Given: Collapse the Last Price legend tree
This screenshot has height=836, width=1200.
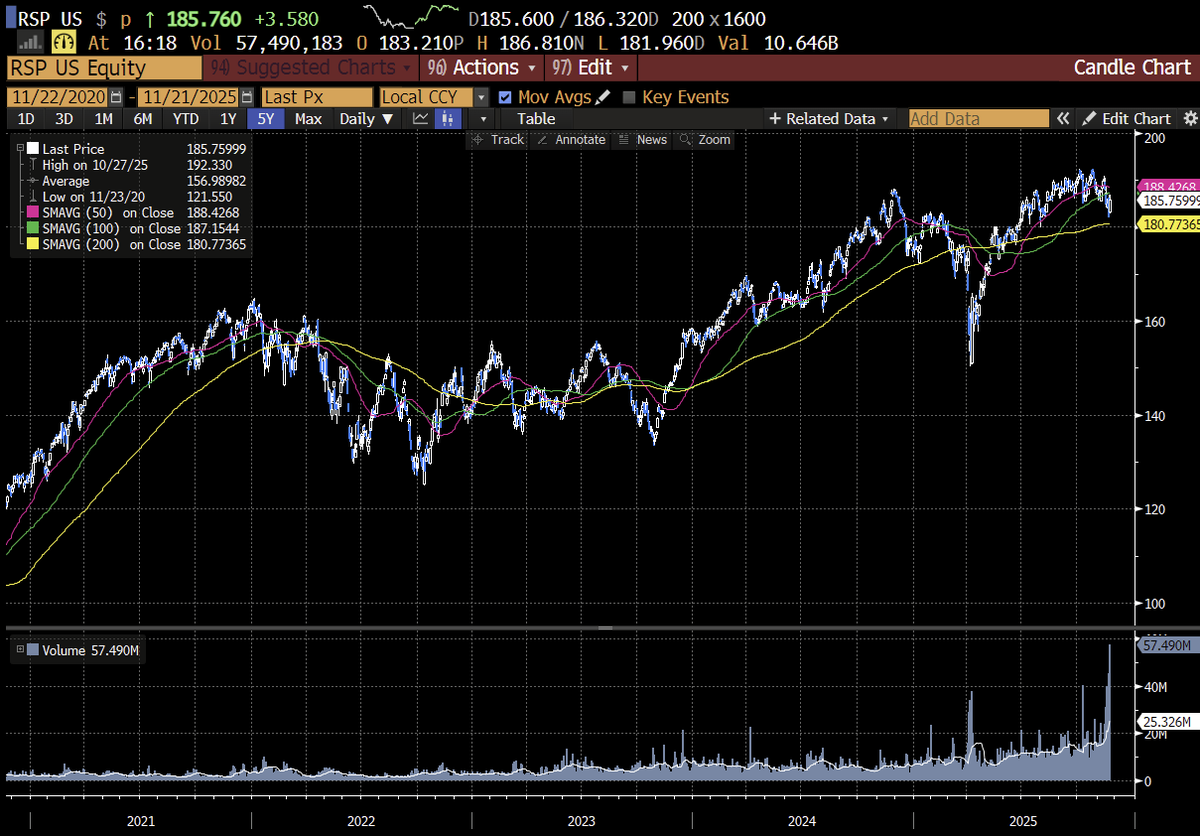Looking at the screenshot, I should [x=19, y=149].
